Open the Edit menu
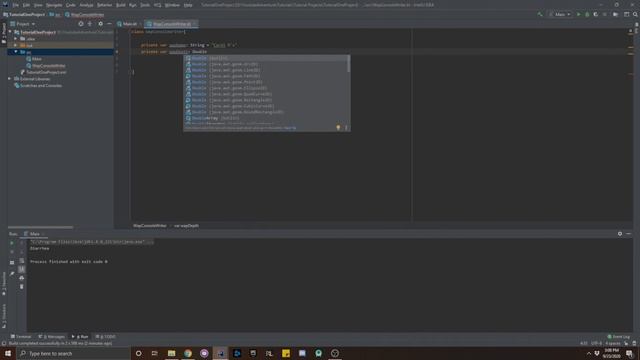This screenshot has width=640, height=360. tap(27, 5)
